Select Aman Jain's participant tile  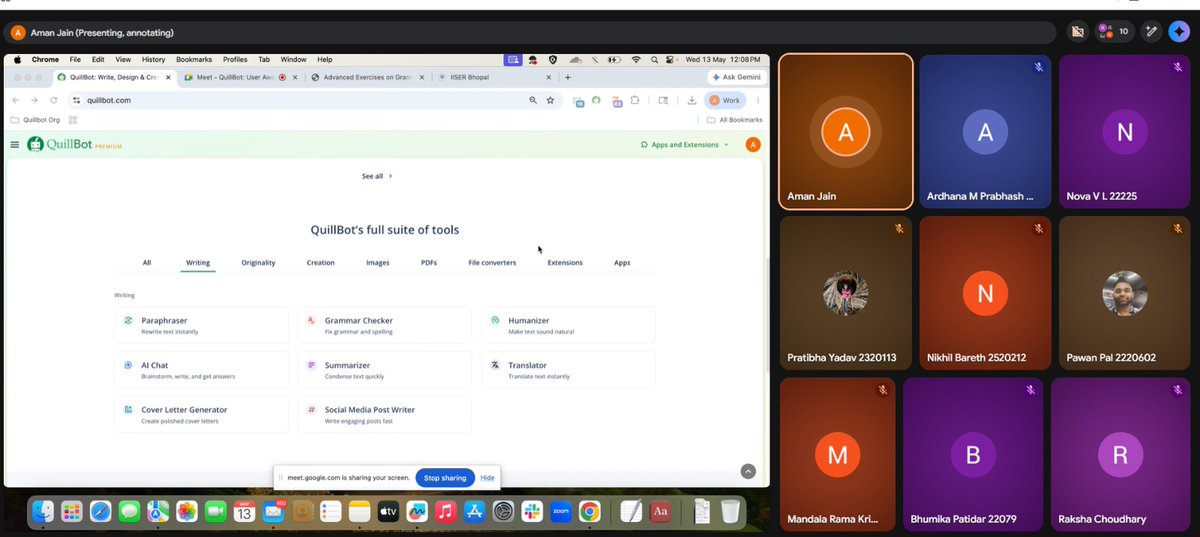pyautogui.click(x=845, y=131)
